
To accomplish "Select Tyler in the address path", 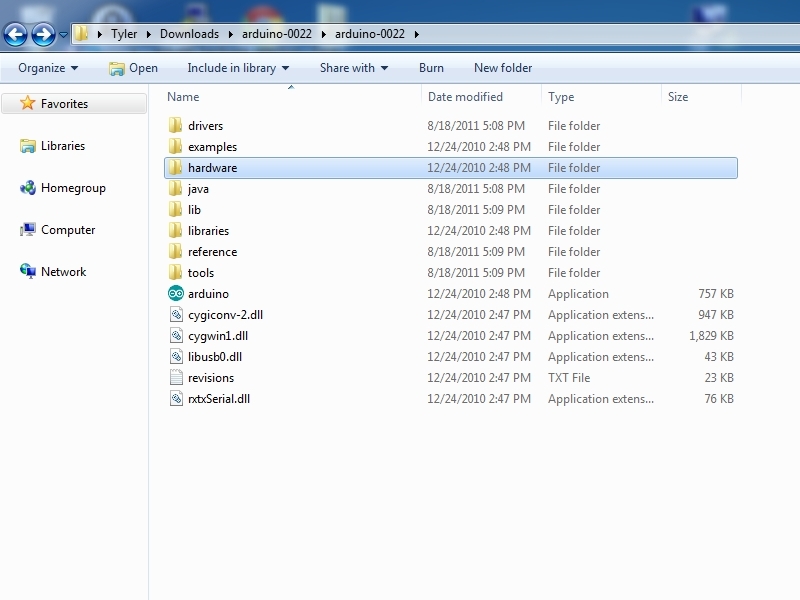I will (124, 34).
